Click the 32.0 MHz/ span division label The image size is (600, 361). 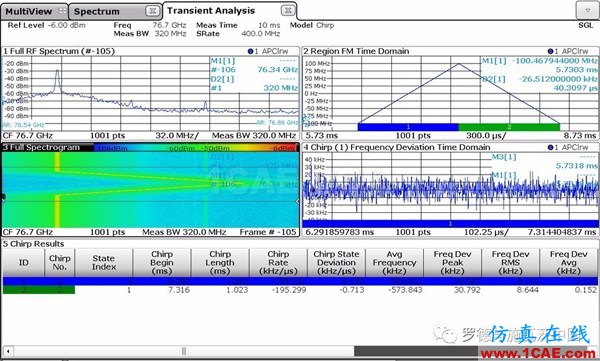[x=177, y=136]
